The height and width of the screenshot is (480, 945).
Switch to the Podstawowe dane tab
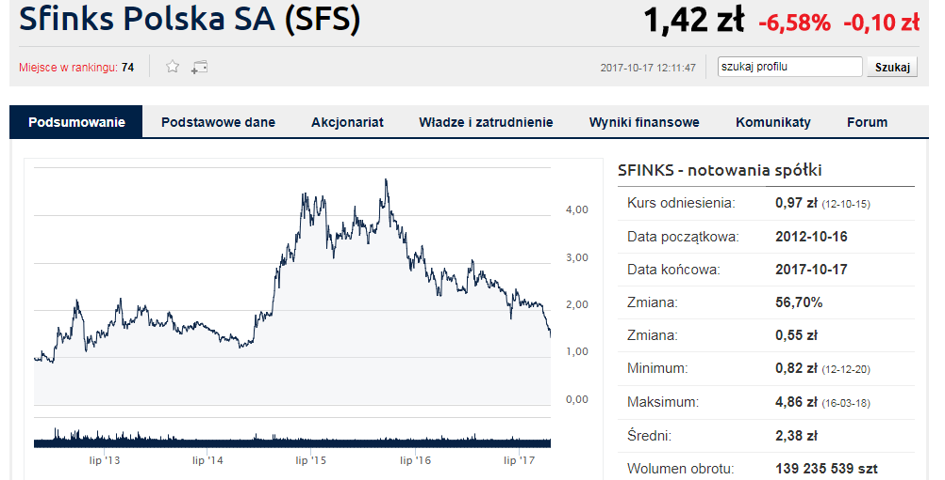tap(218, 122)
